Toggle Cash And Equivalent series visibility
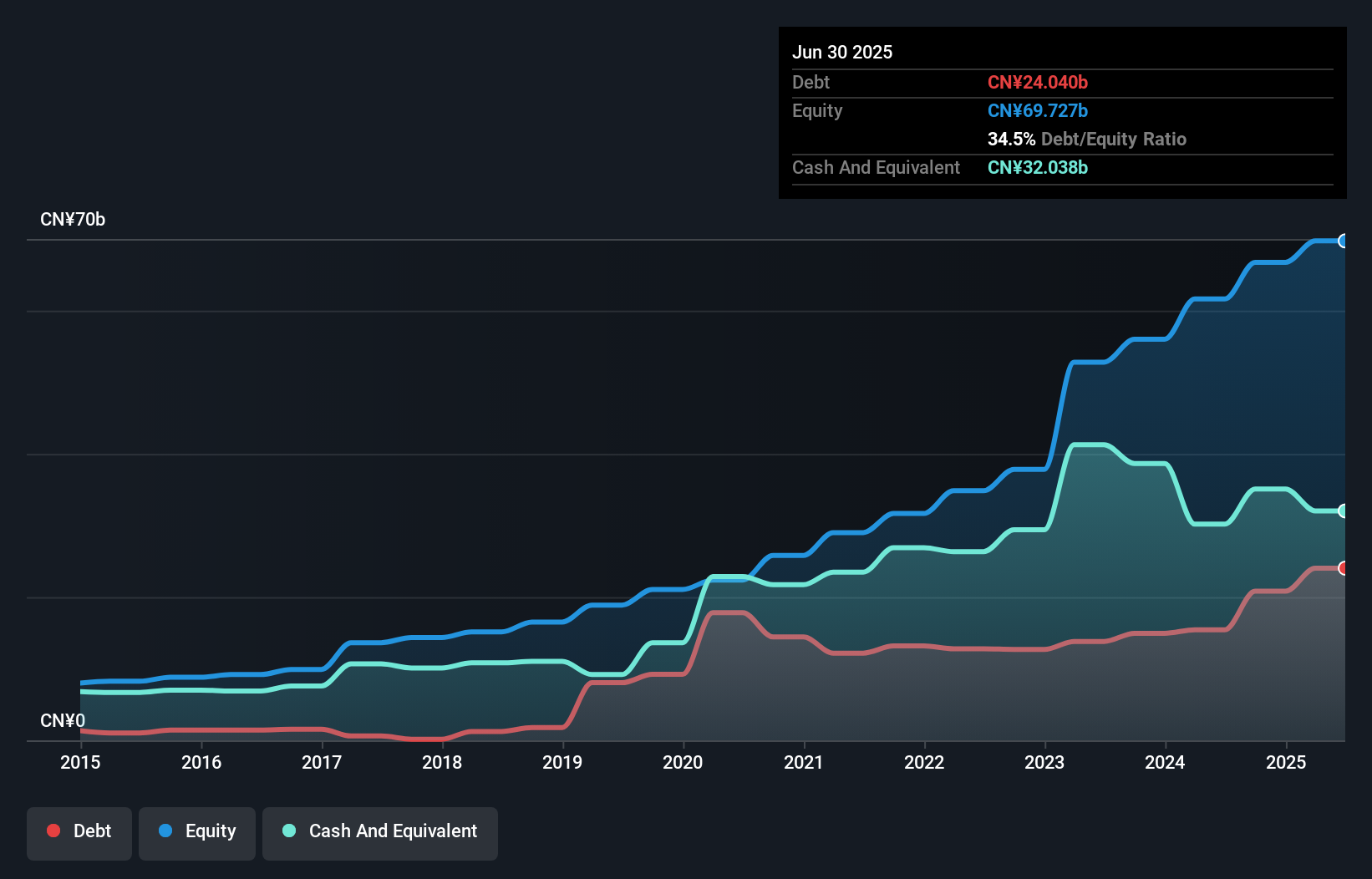The height and width of the screenshot is (879, 1372). 380,832
